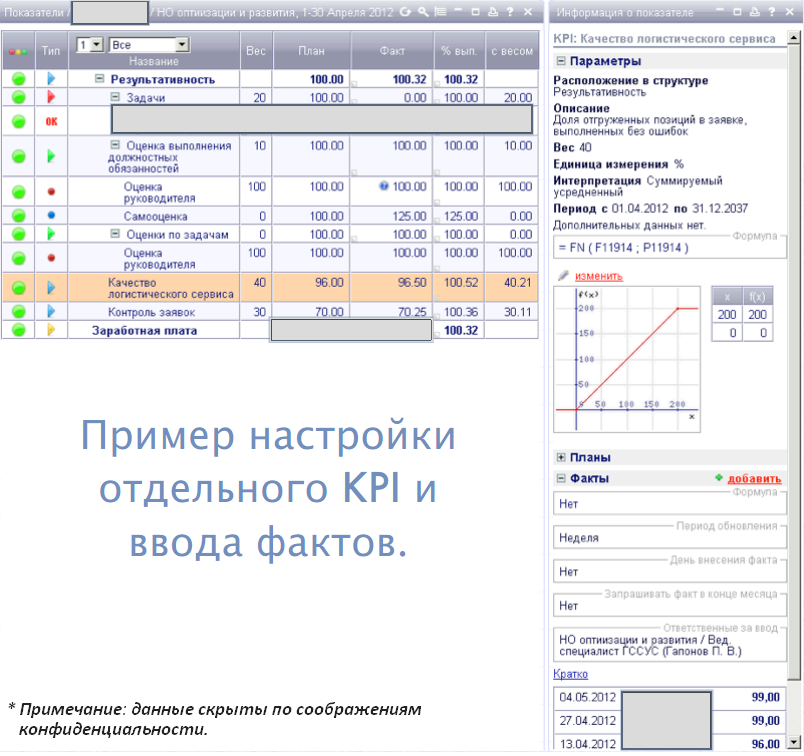This screenshot has height=756, width=804.
Task: Open the list view icon in header
Action: (x=440, y=12)
